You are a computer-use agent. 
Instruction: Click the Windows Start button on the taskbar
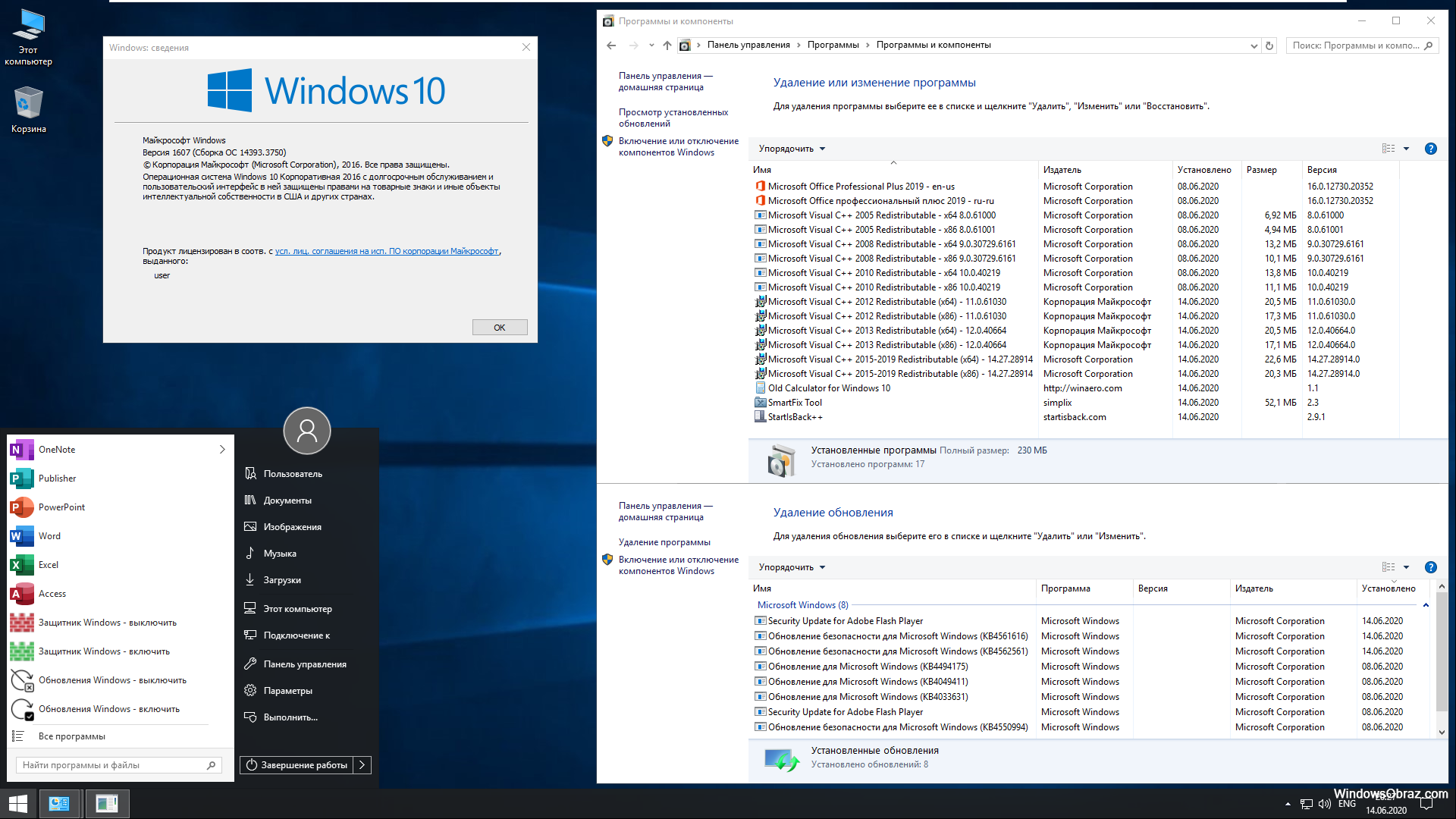click(18, 804)
